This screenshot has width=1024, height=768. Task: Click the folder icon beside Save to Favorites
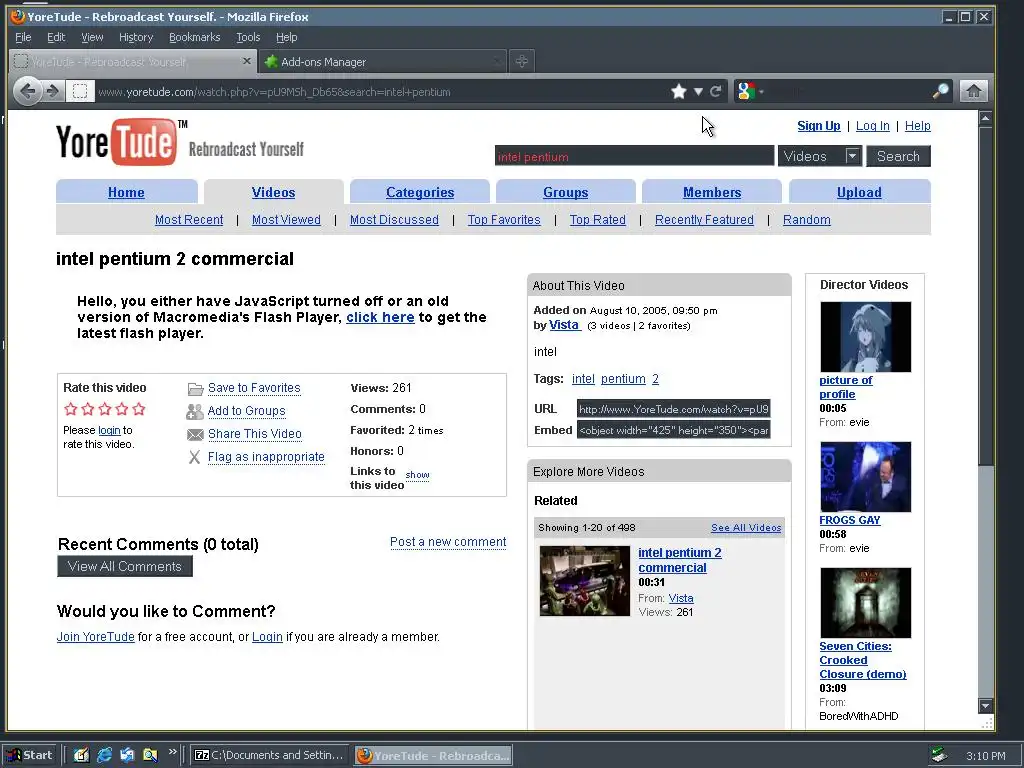(x=195, y=389)
